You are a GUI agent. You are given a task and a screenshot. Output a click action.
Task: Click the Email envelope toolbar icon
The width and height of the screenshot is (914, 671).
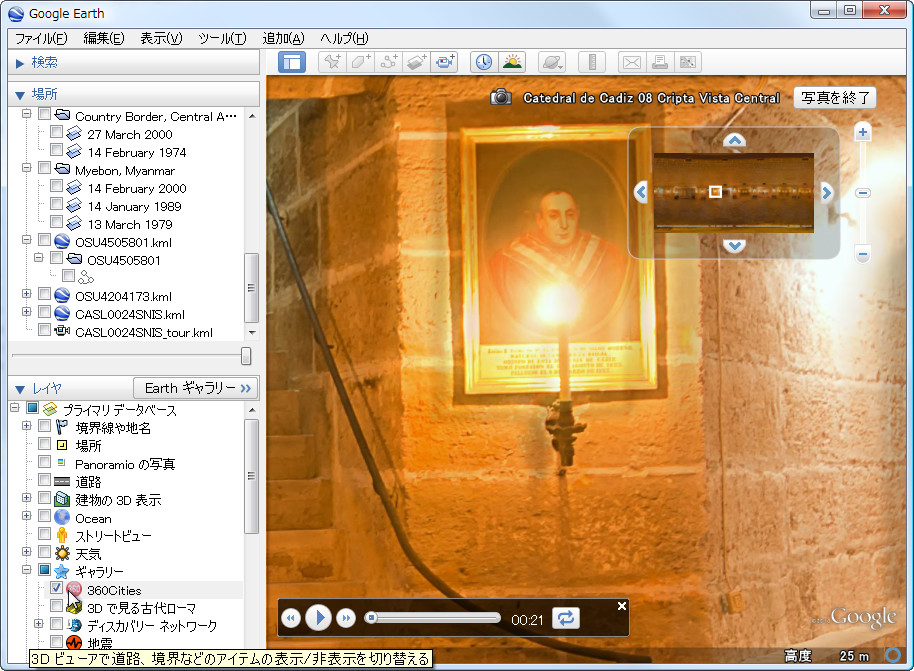click(x=632, y=62)
